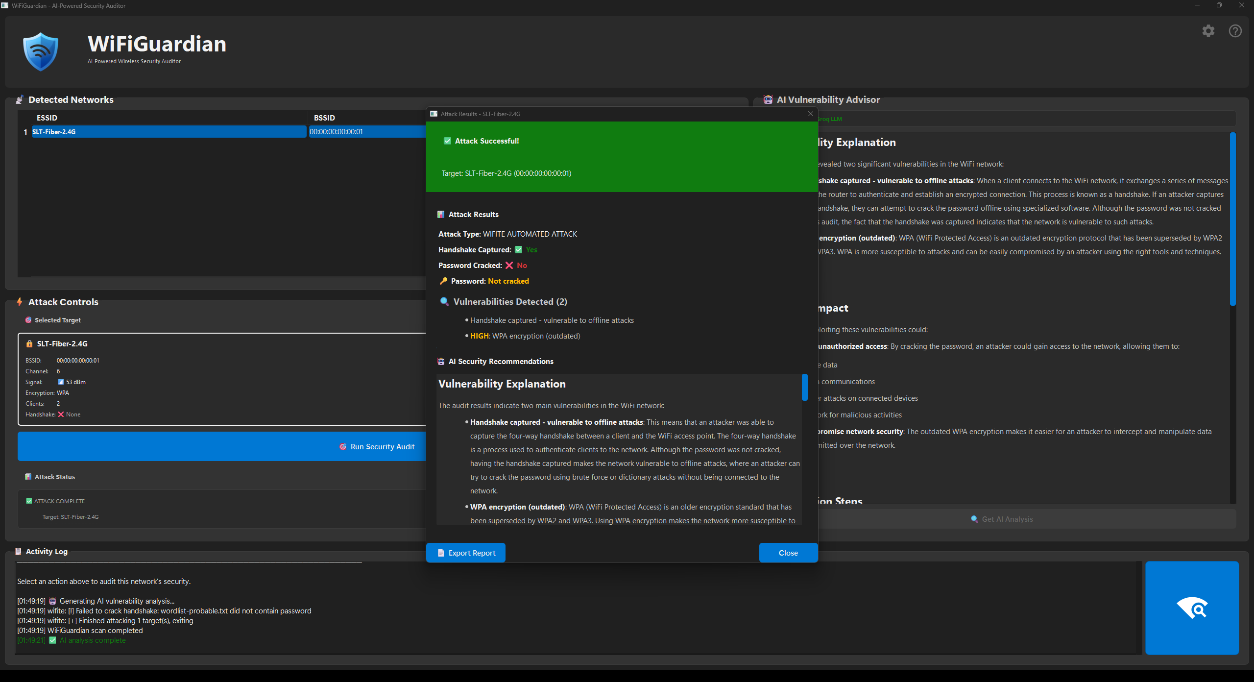
Task: Click the WiFiGuardian shield logo
Action: (x=41, y=50)
